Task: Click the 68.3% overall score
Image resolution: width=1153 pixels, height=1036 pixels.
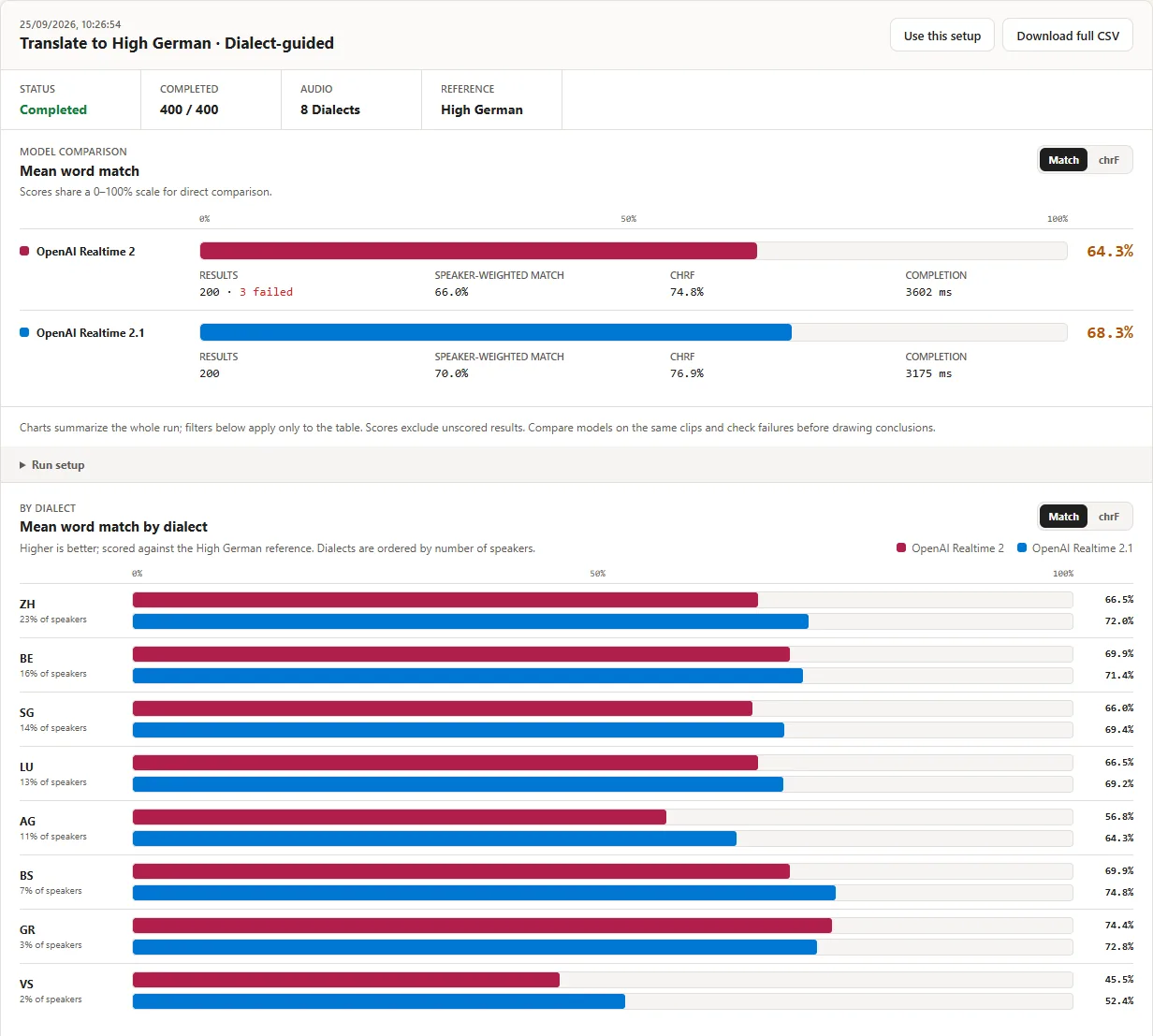Action: coord(1110,332)
